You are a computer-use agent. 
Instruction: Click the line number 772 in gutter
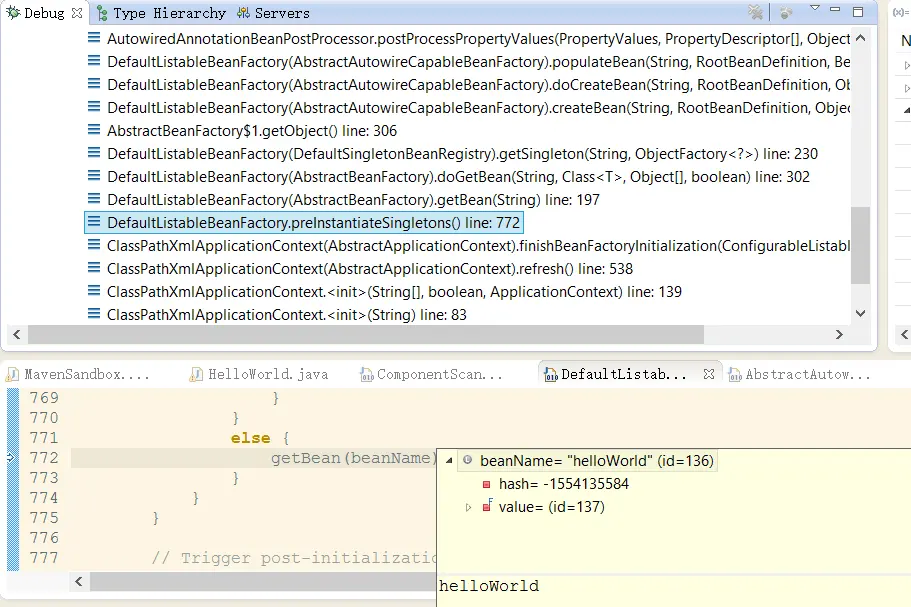click(x=44, y=458)
